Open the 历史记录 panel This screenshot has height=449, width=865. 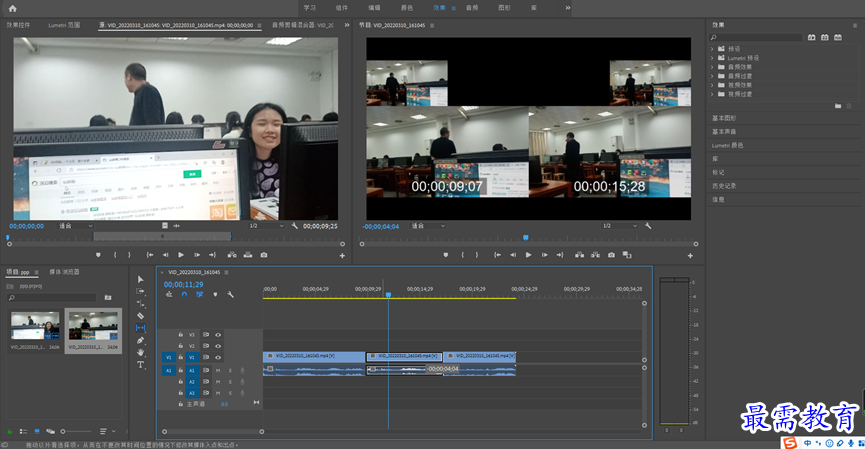tap(724, 186)
